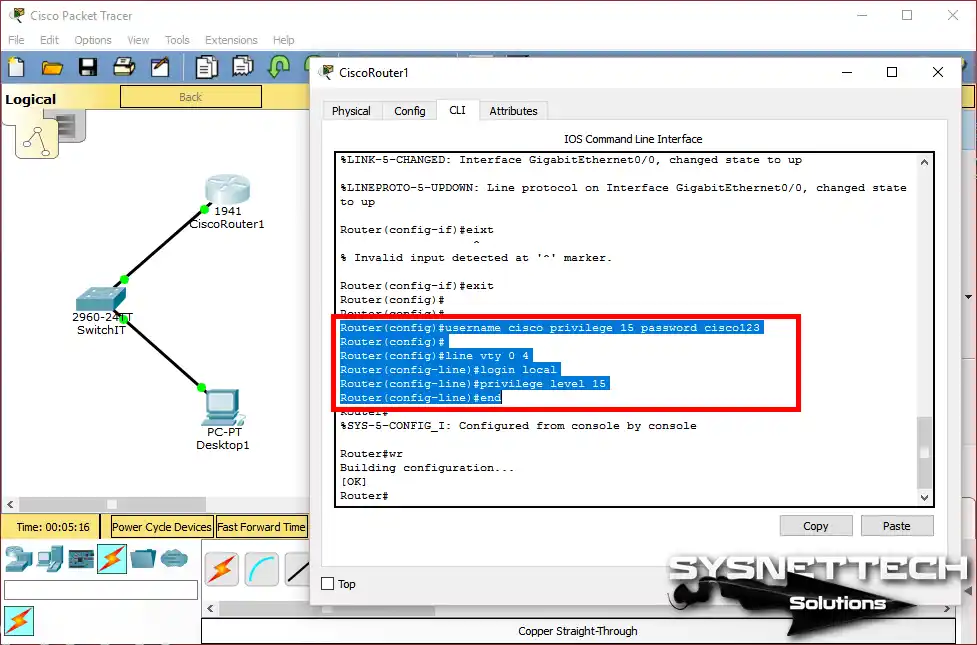Switch to the Config tab of CiscoRouter1
The image size is (977, 645).
(410, 110)
